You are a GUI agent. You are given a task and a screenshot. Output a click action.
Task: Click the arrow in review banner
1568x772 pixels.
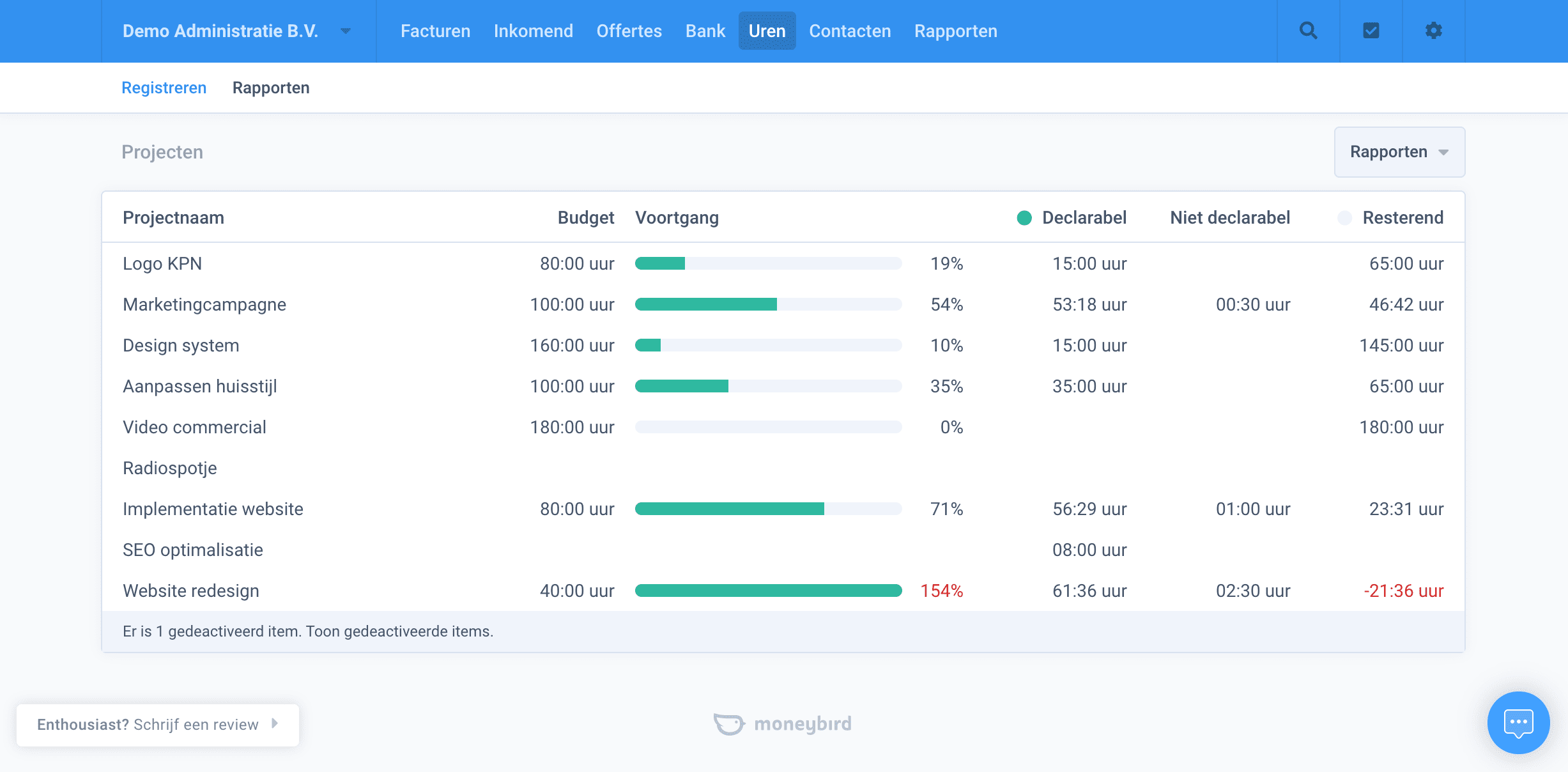pyautogui.click(x=275, y=723)
